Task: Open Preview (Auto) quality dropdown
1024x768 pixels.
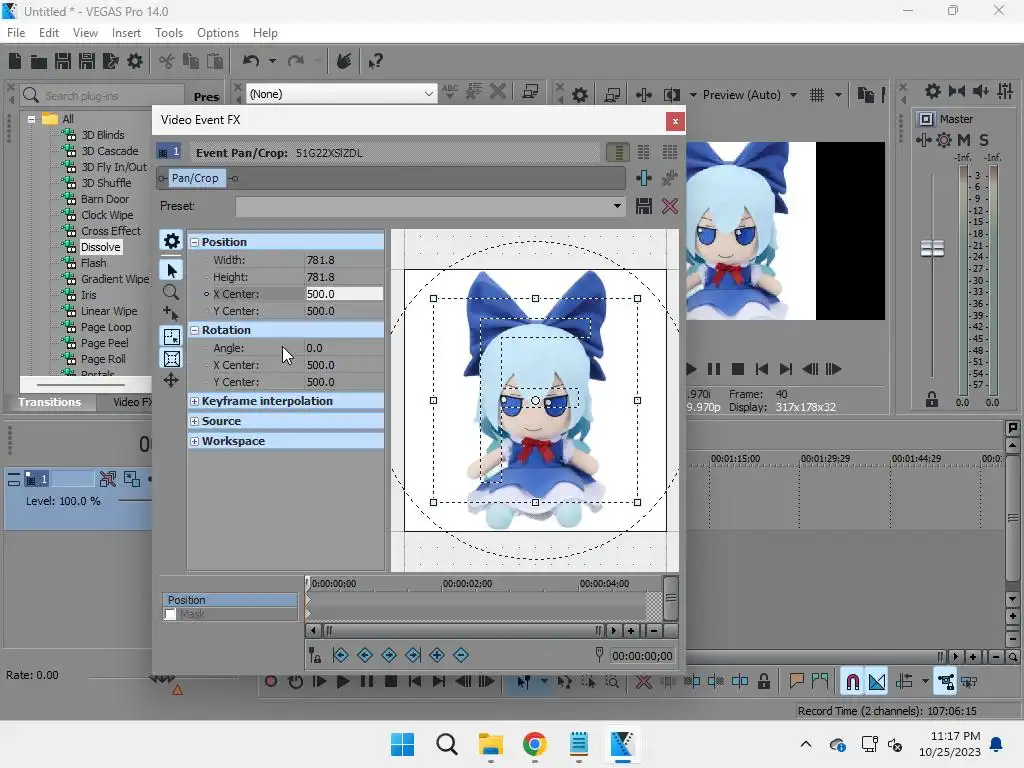Action: pyautogui.click(x=793, y=95)
